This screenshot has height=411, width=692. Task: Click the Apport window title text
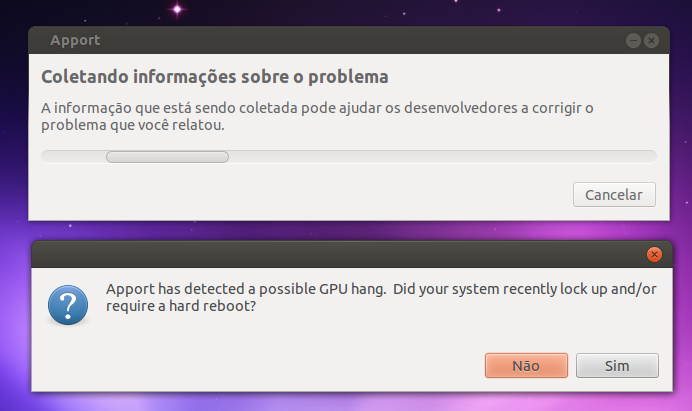coord(75,40)
